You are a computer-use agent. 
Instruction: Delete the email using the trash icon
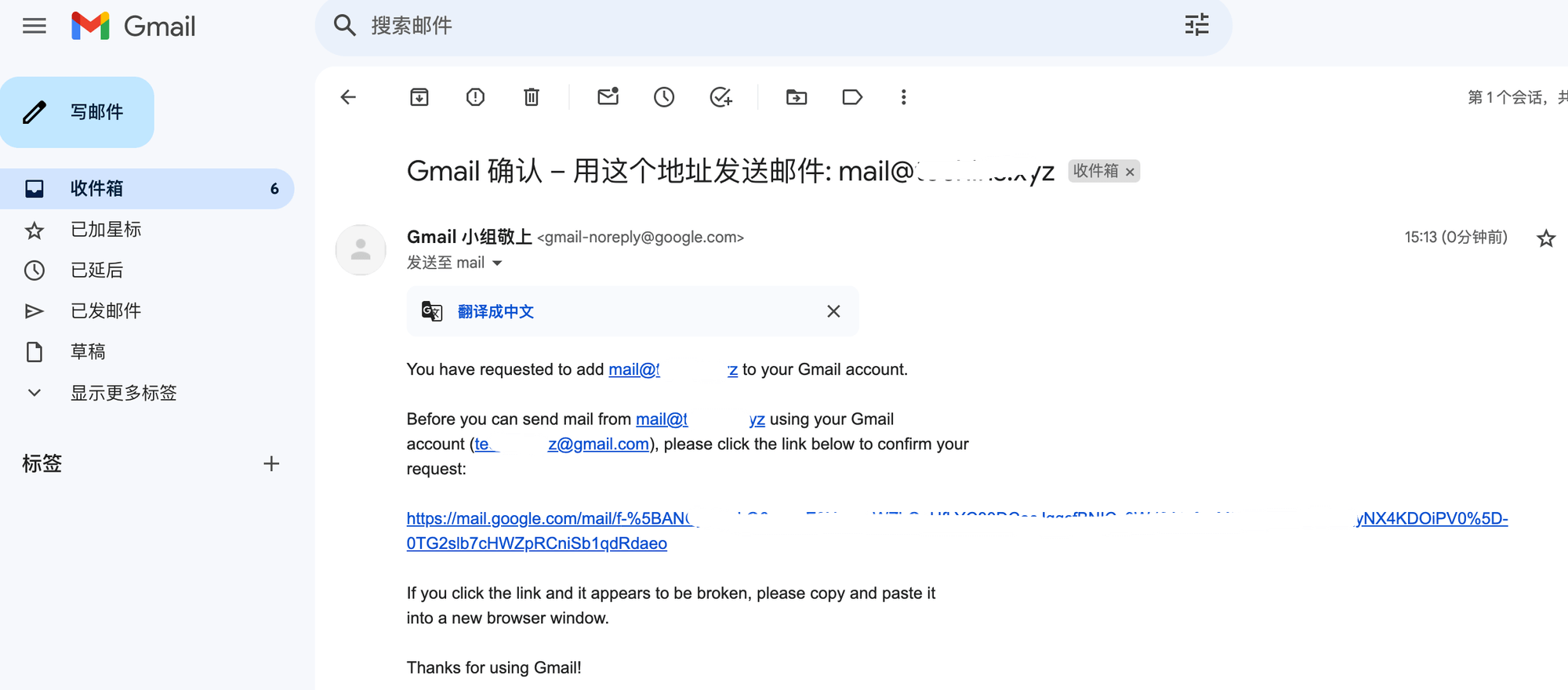coord(532,97)
